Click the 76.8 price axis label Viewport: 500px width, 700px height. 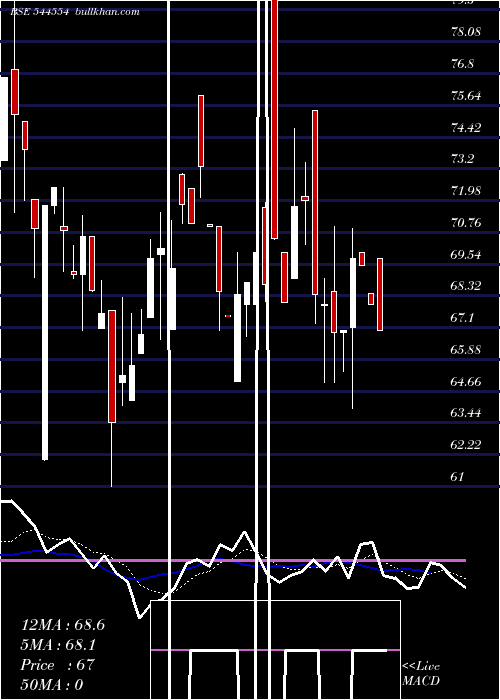click(462, 64)
